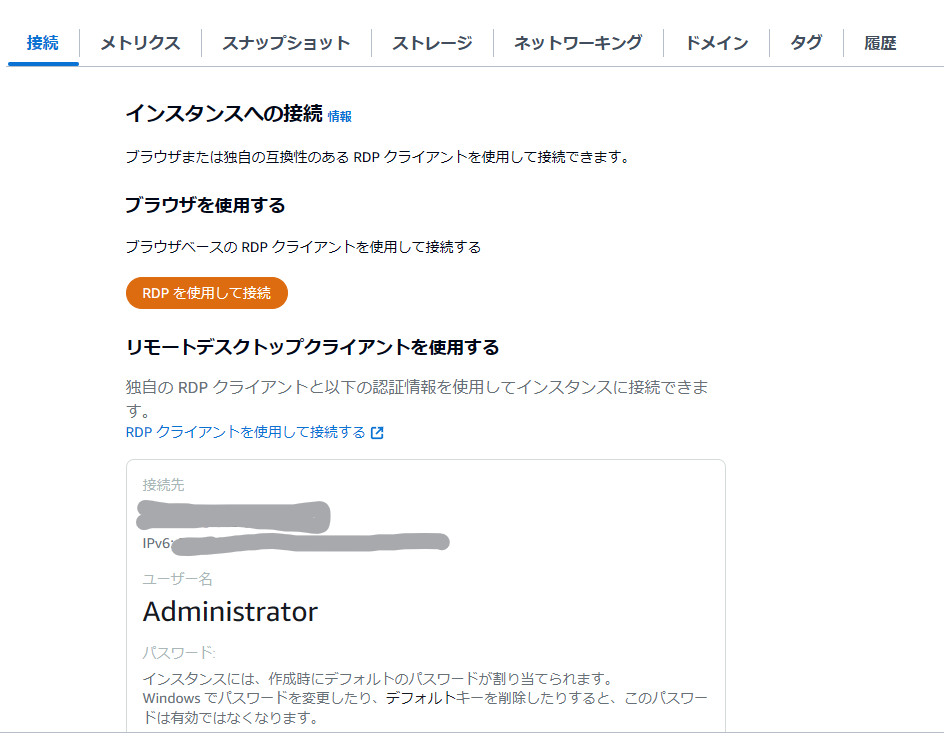Click the 情報 link beside the heading
Screen dimensions: 944x735
coord(340,116)
